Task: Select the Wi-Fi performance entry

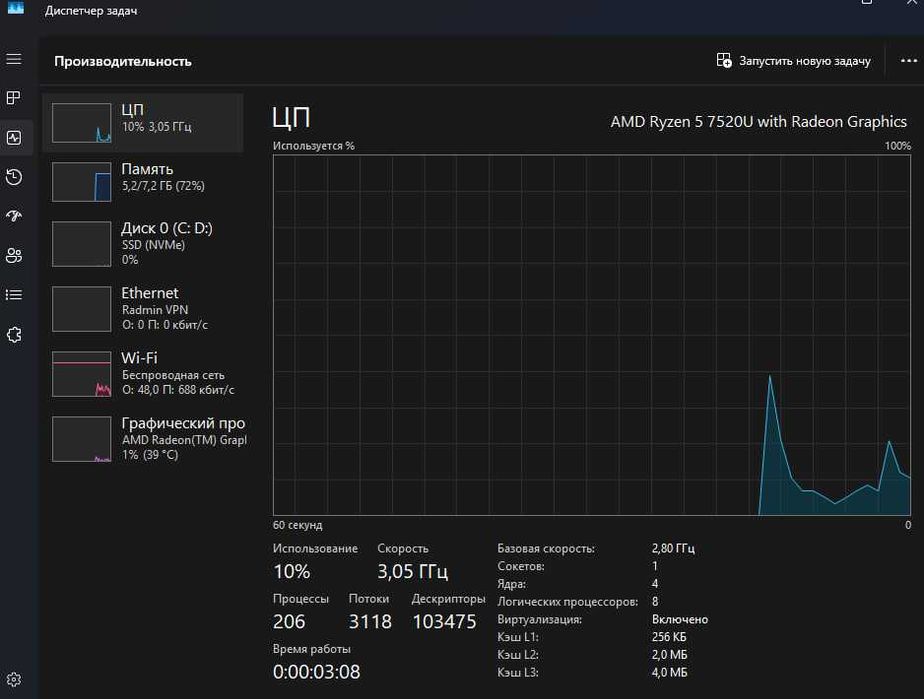Action: (x=143, y=374)
